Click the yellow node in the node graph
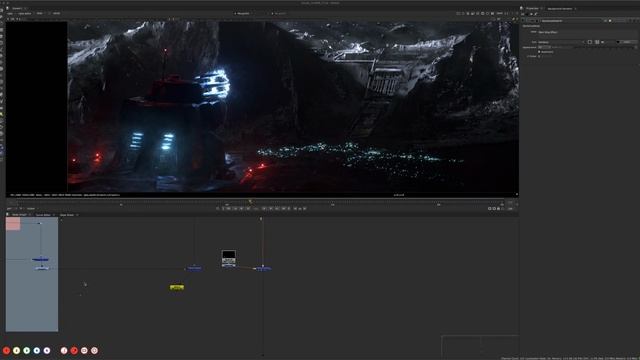This screenshot has width=640, height=360. tap(177, 287)
